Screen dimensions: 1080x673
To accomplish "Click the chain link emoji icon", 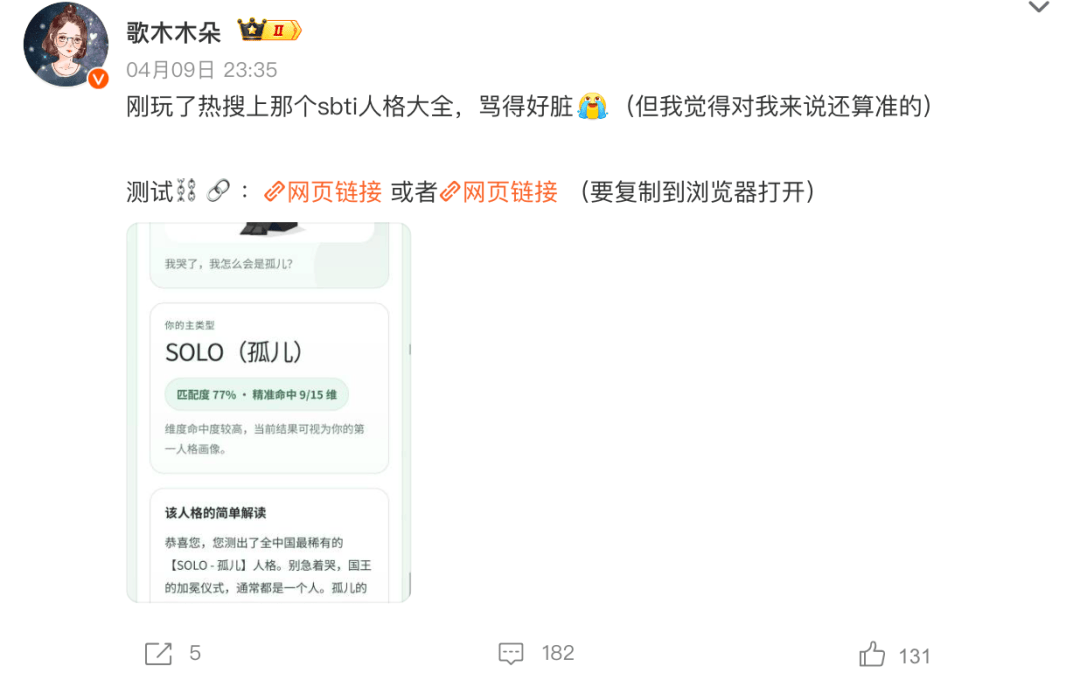I will (218, 191).
